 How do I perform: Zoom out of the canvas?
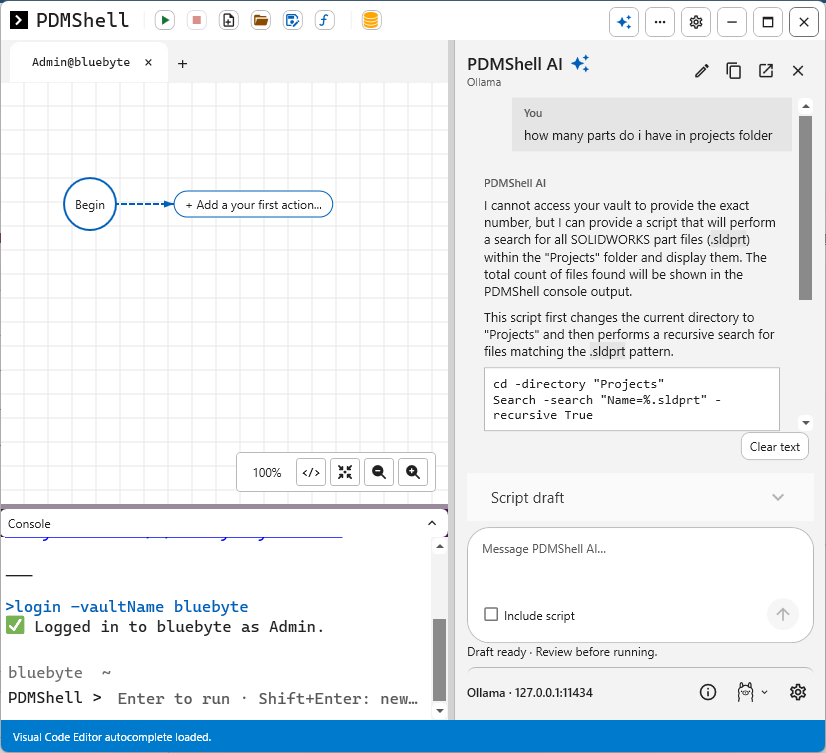tap(379, 472)
